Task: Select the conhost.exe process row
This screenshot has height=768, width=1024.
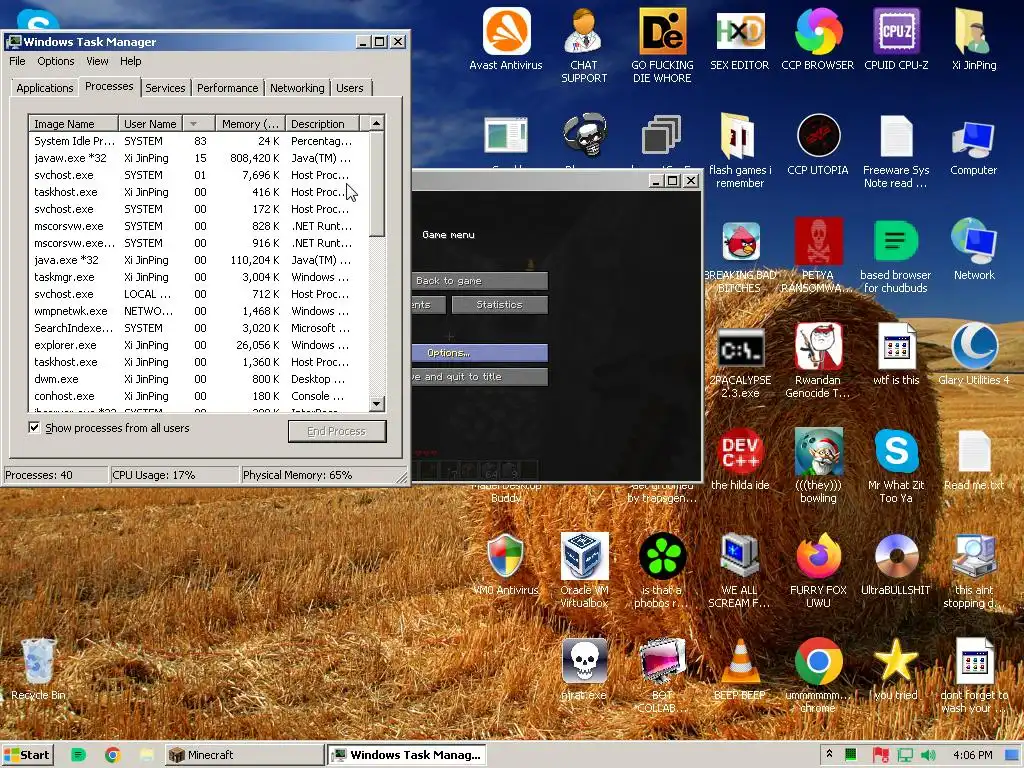Action: (199, 396)
